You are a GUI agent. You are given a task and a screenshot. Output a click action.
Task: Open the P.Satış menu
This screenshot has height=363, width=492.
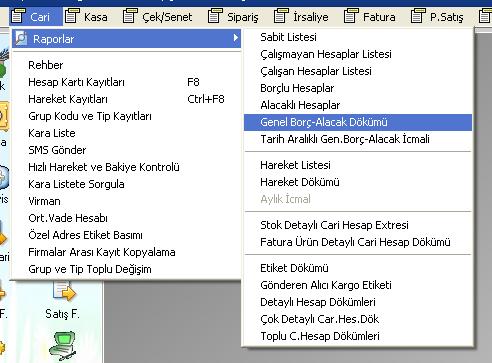pos(437,17)
